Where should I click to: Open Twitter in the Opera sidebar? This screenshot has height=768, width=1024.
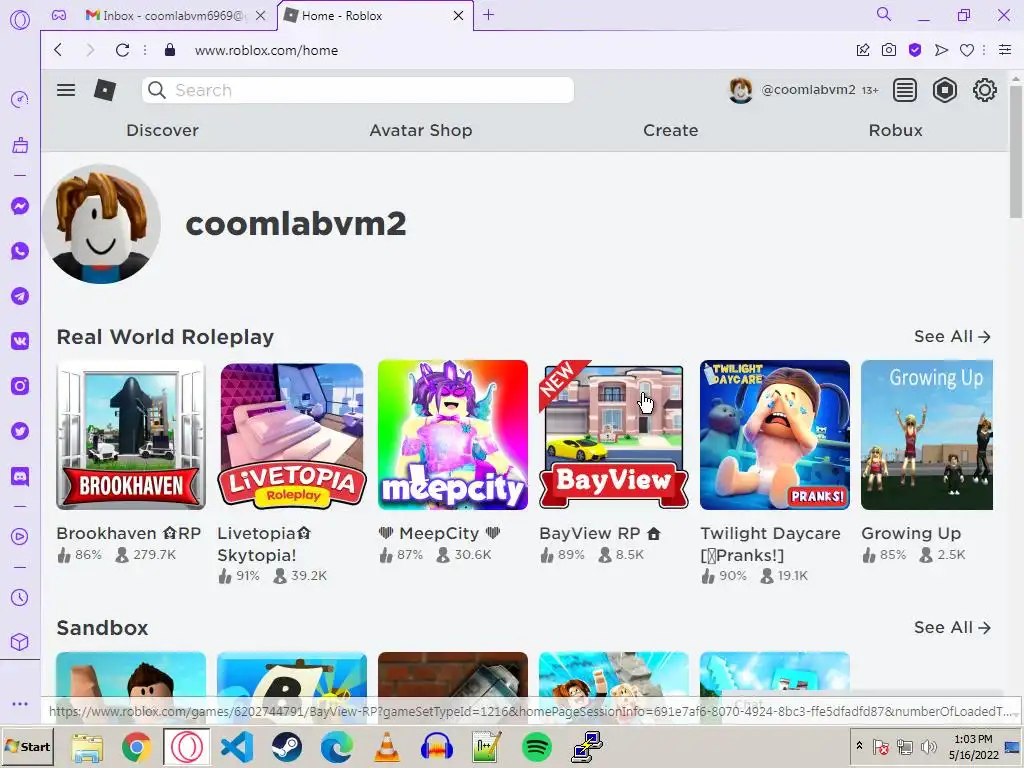20,431
